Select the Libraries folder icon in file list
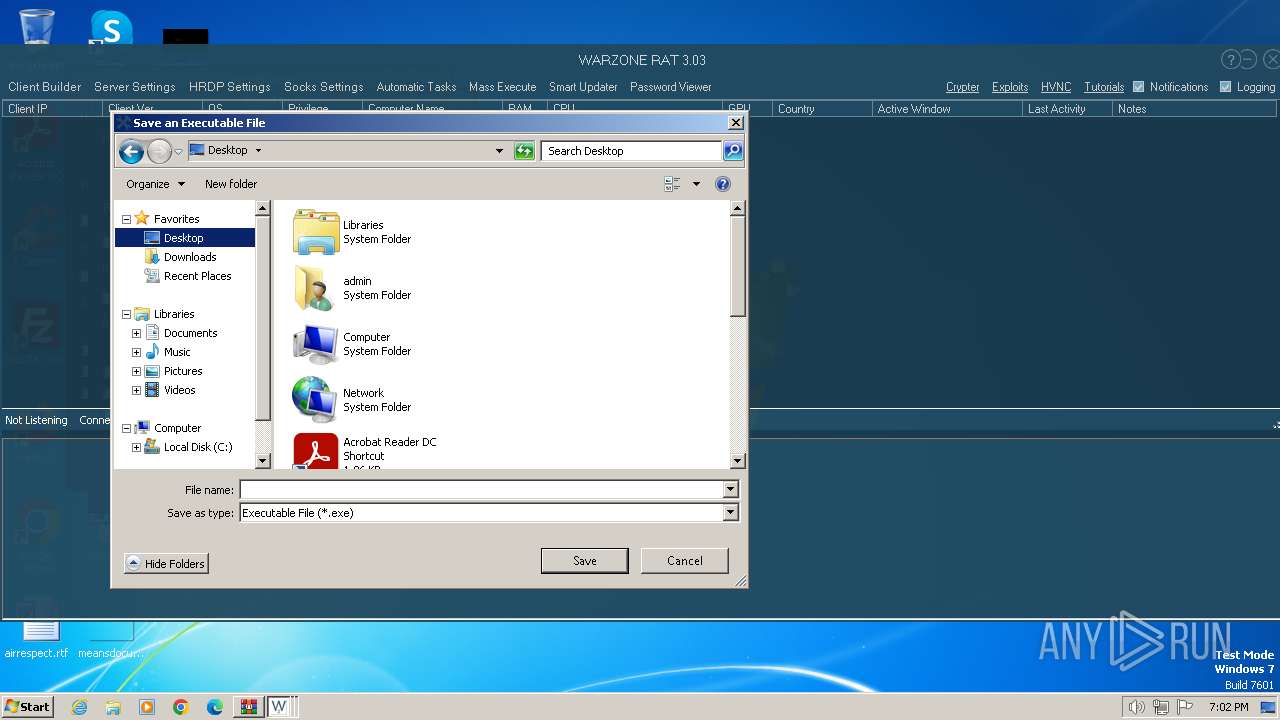Viewport: 1280px width, 720px height. 316,232
